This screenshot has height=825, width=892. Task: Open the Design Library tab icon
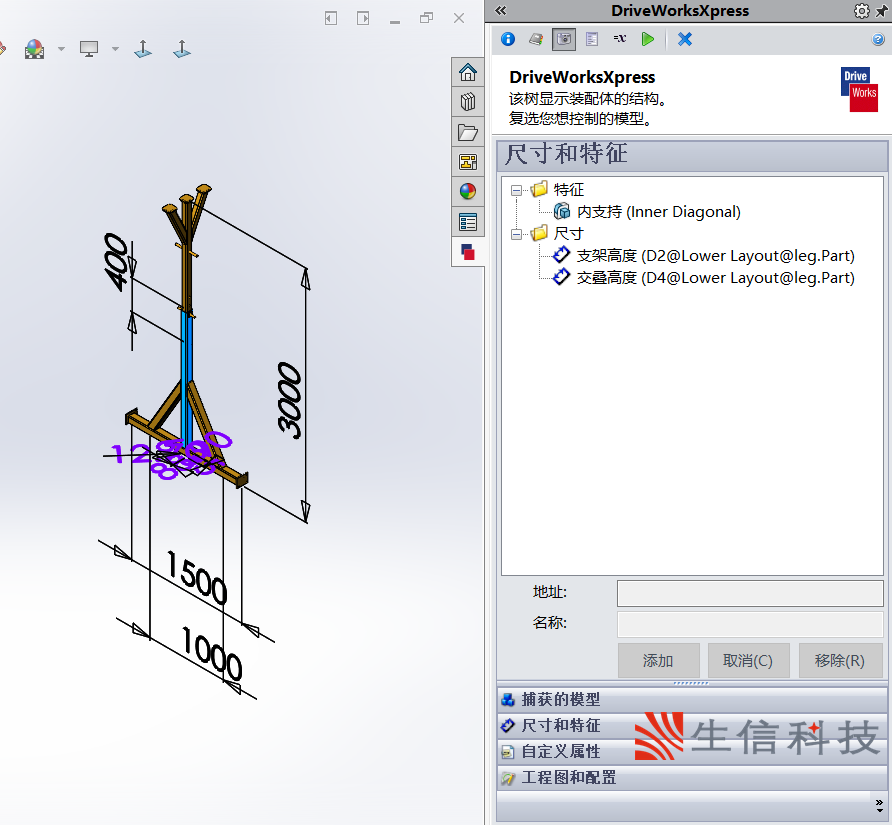click(468, 102)
